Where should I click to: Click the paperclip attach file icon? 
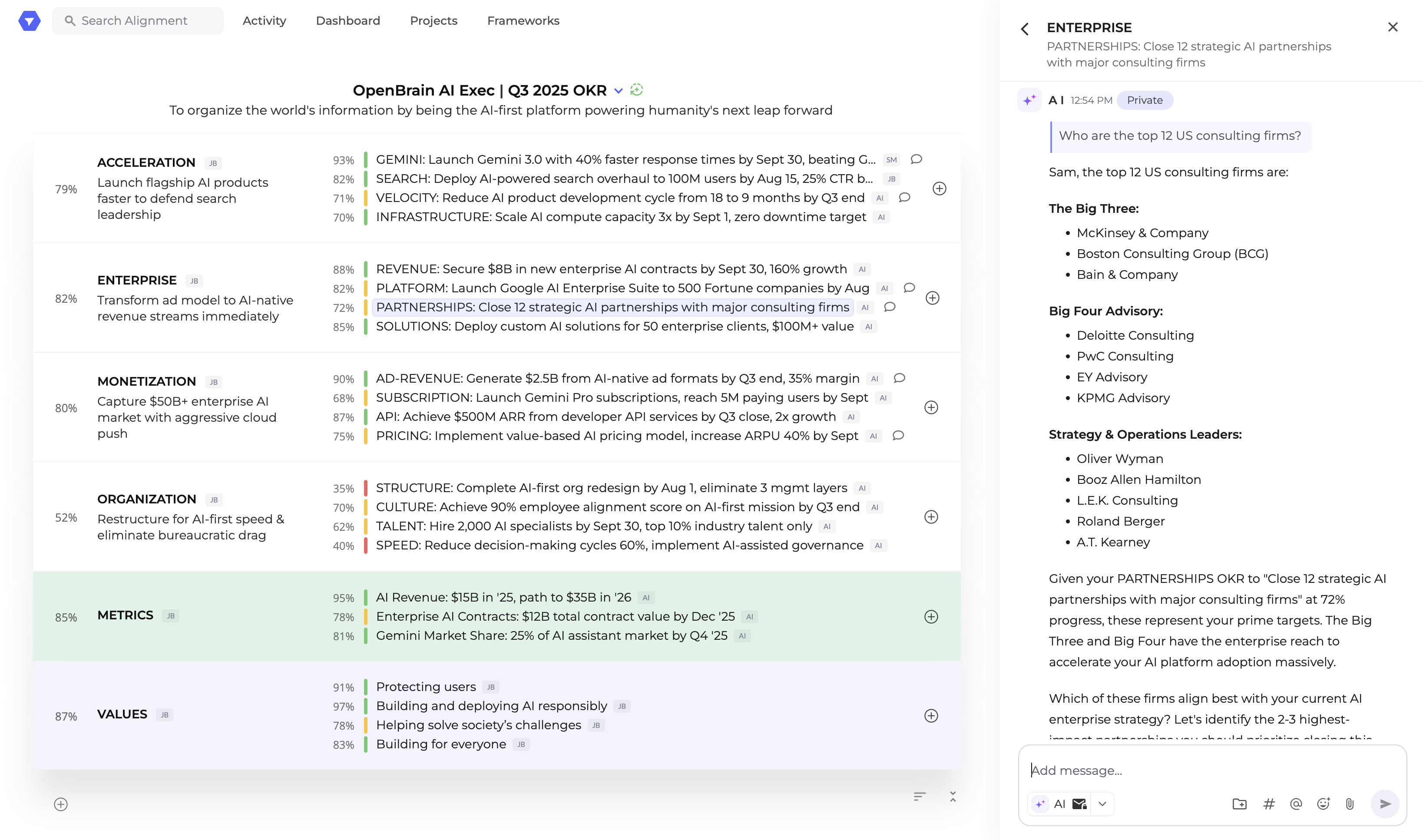(x=1350, y=804)
